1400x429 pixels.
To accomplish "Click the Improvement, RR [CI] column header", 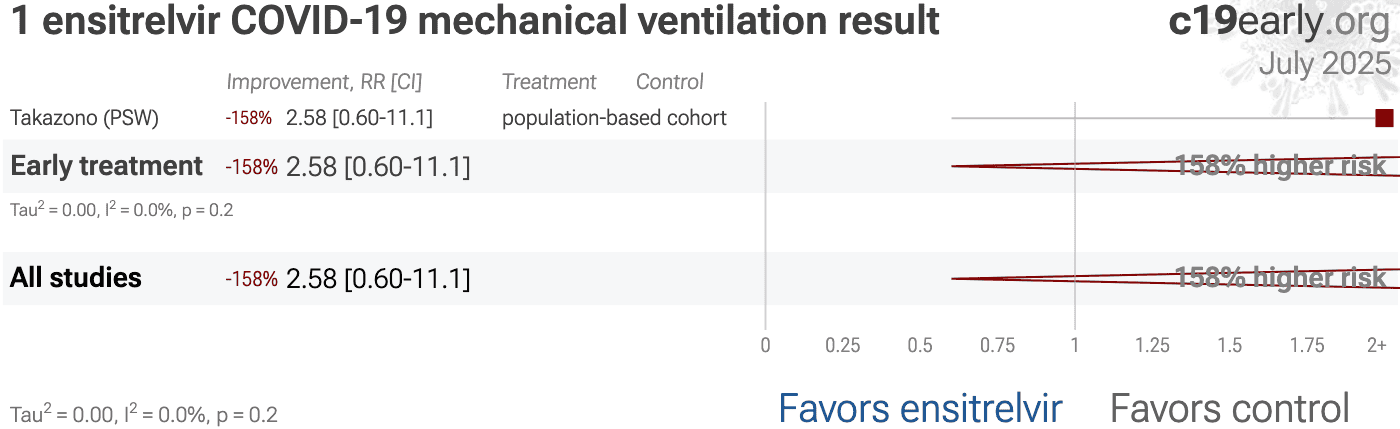I will (x=331, y=82).
